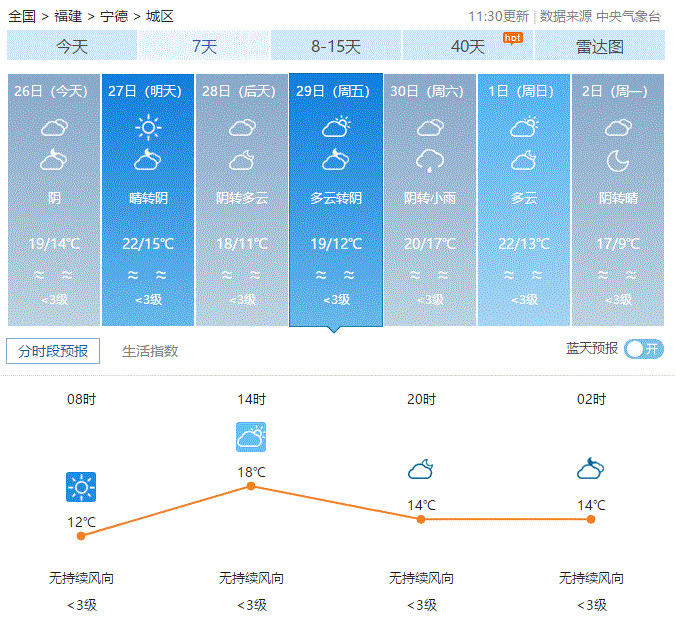The width and height of the screenshot is (676, 638).
Task: Click the left wind symbol on the 1日 card
Action: pos(509,275)
